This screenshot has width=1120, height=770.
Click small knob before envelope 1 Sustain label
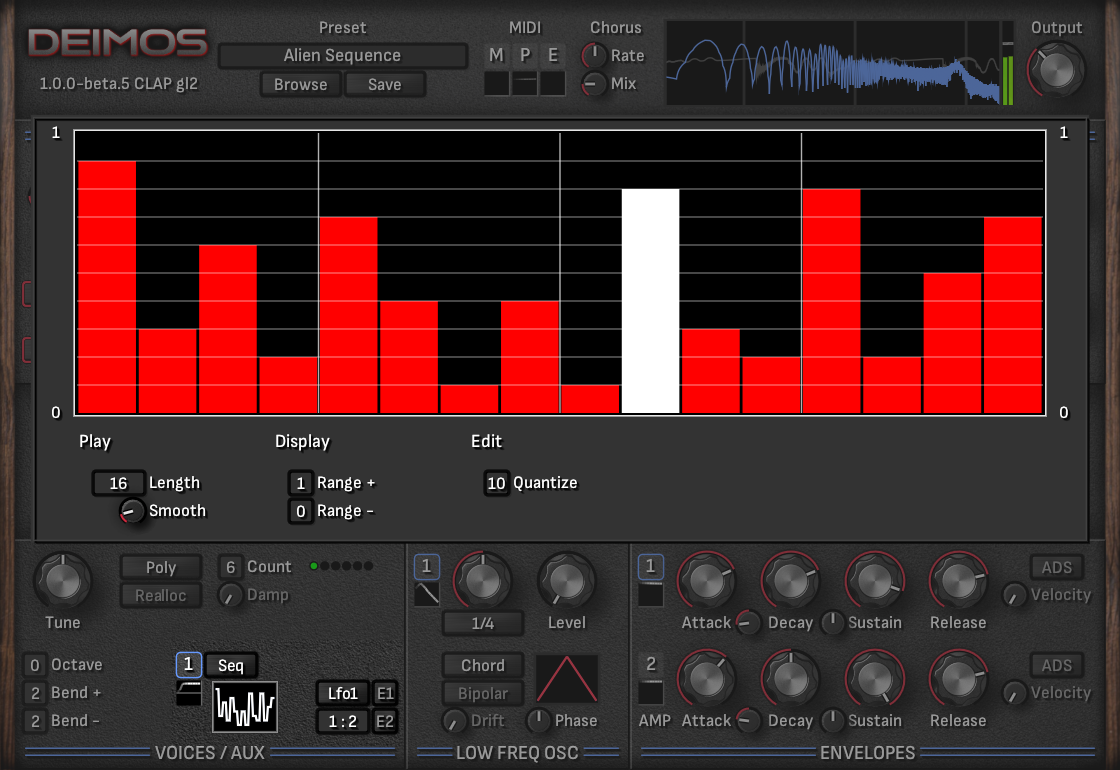point(833,623)
